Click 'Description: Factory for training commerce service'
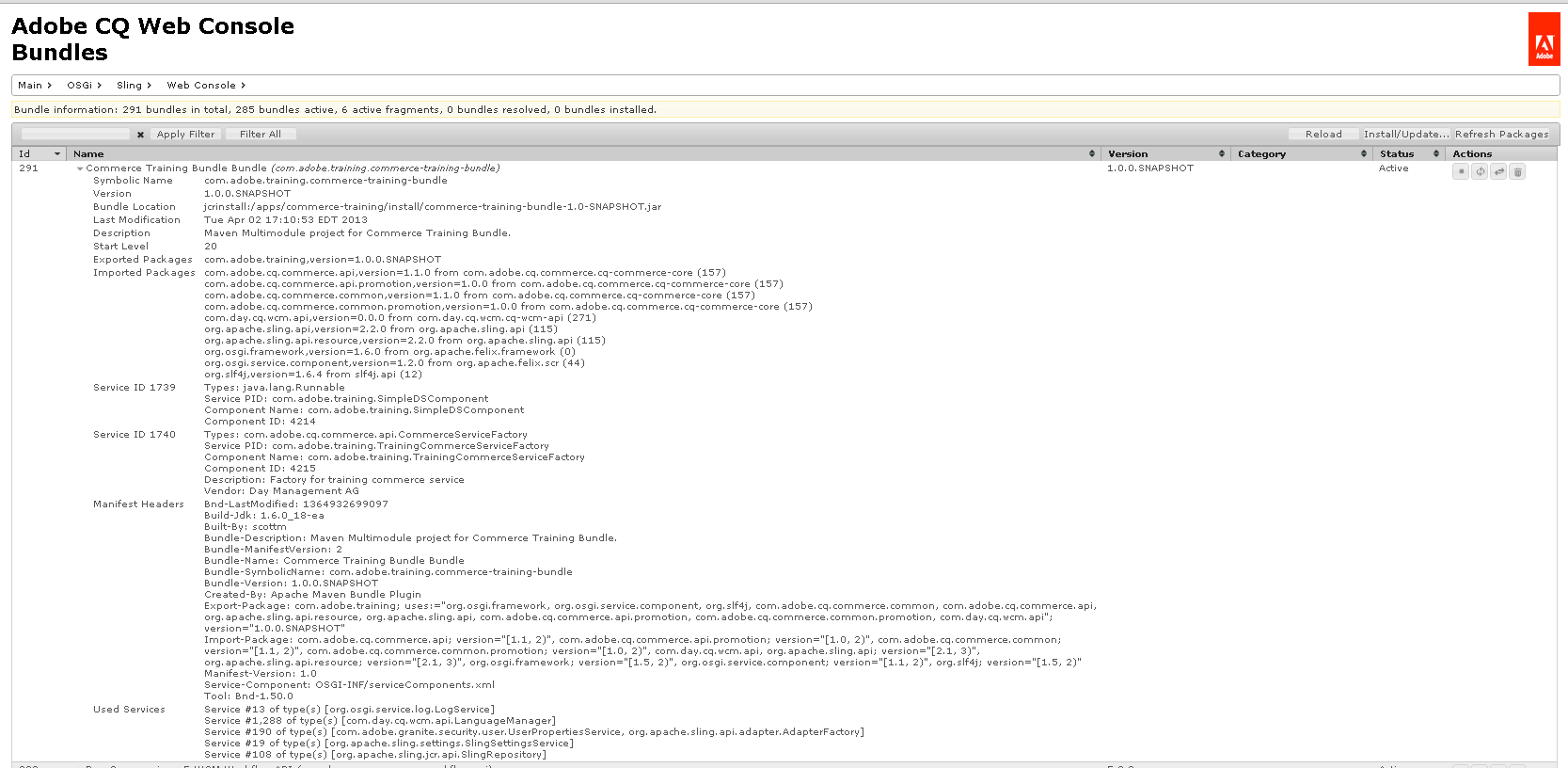1568x768 pixels. click(334, 480)
